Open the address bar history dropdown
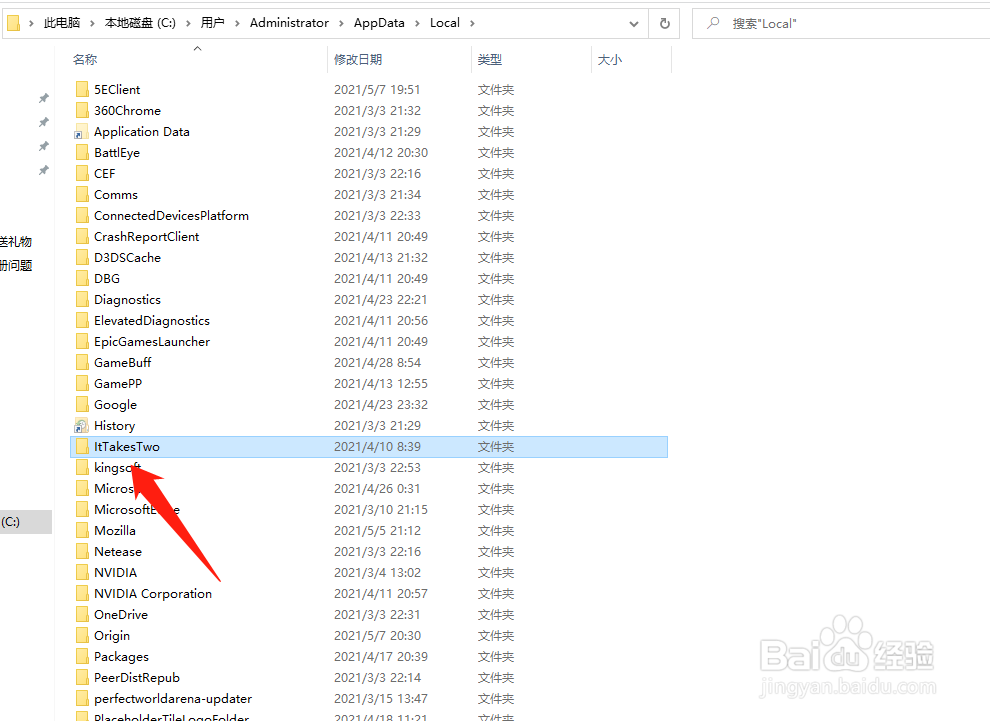Image resolution: width=990 pixels, height=721 pixels. click(634, 24)
